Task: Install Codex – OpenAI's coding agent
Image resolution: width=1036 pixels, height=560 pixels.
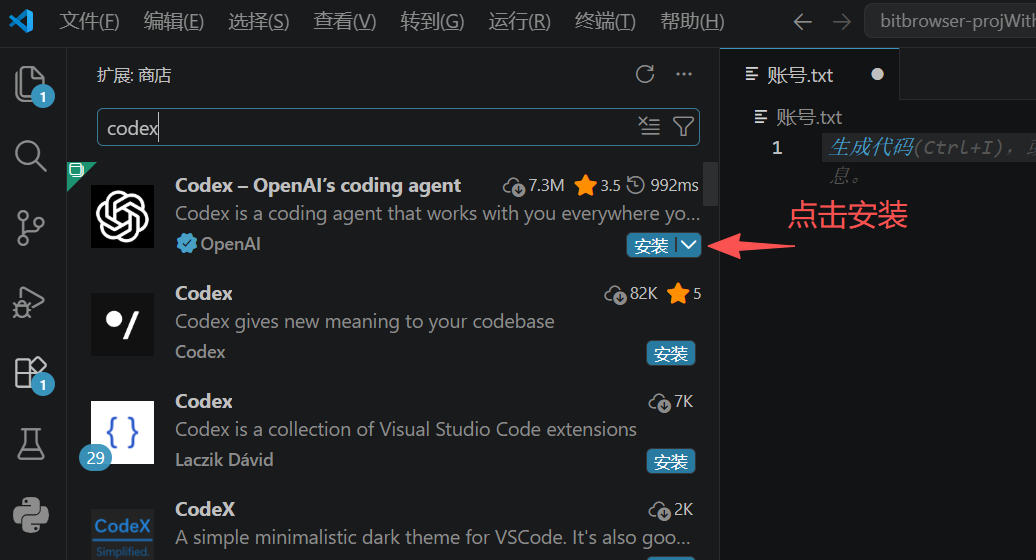Action: 651,246
